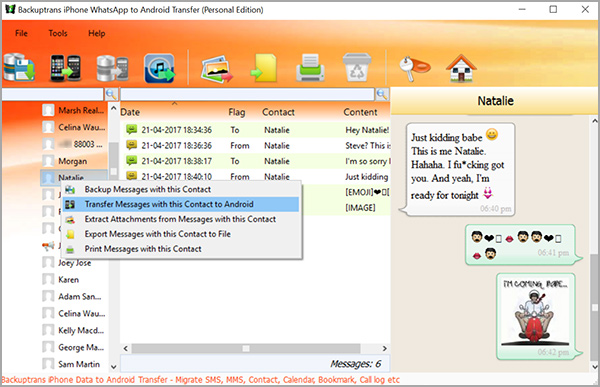Select the first Celina Wau... contact below Marsh
600x387 pixels.
click(x=74, y=127)
